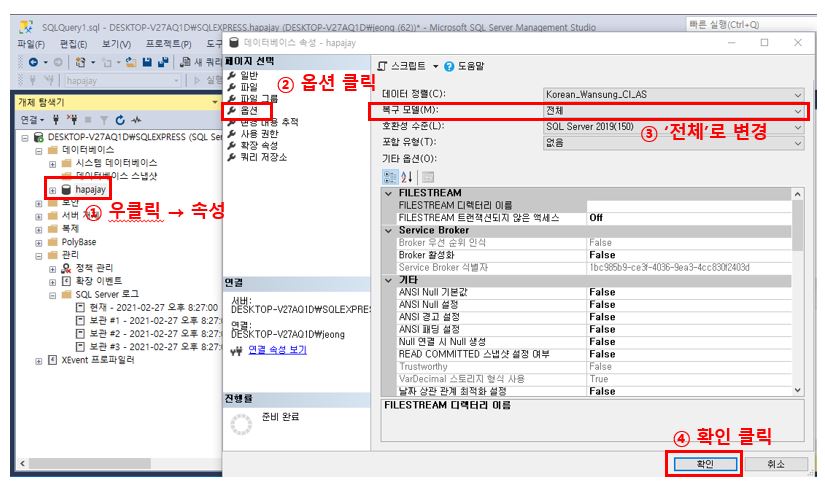Collapse the SQL Server 로그 folder
The image size is (825, 482).
click(53, 295)
